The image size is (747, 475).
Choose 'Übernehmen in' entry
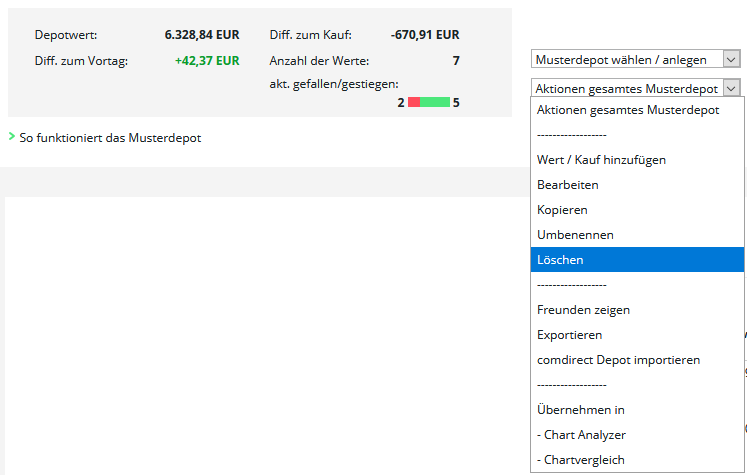(580, 410)
